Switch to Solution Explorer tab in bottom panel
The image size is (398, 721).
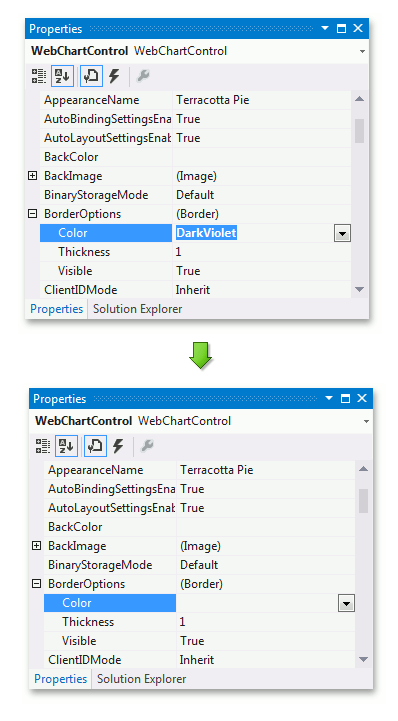142,679
